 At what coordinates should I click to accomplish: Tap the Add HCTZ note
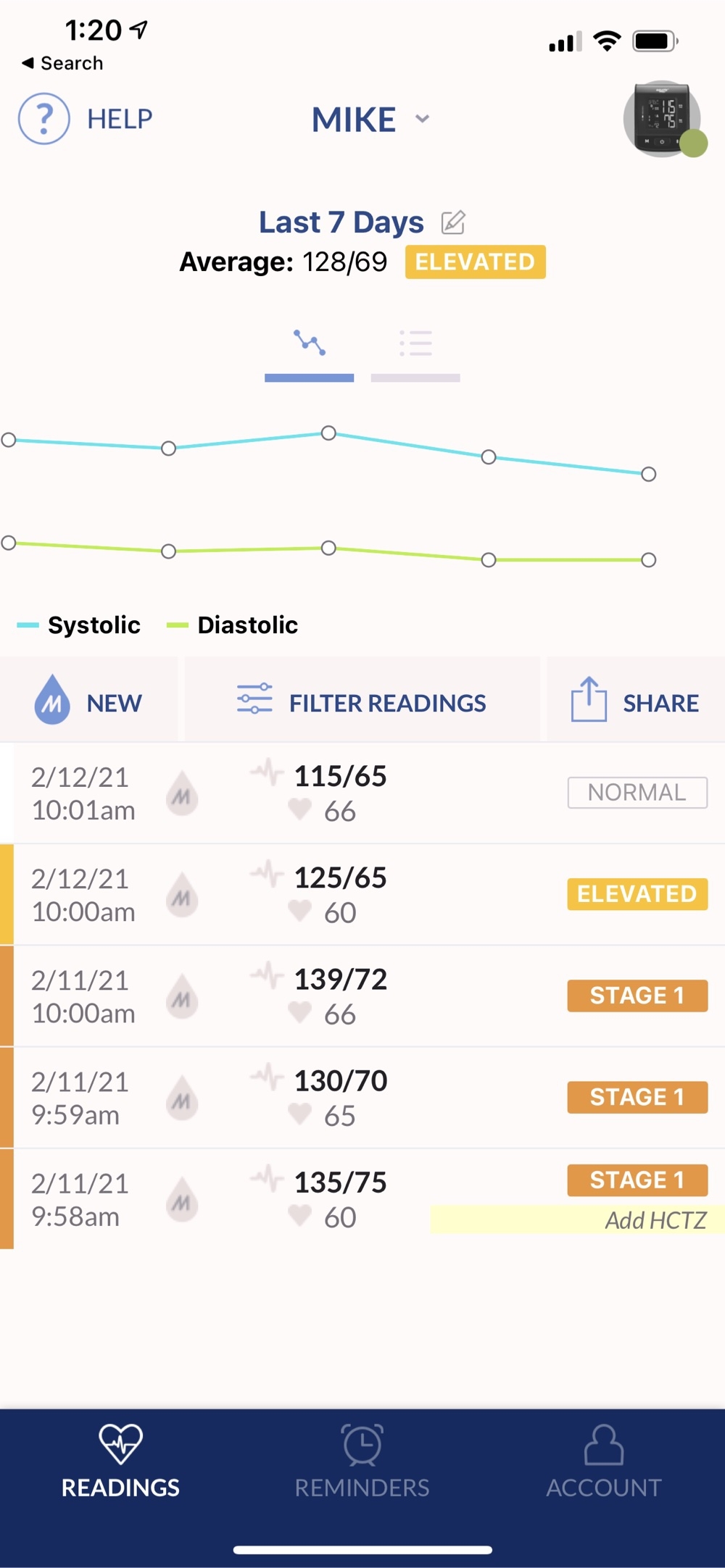pos(655,1220)
